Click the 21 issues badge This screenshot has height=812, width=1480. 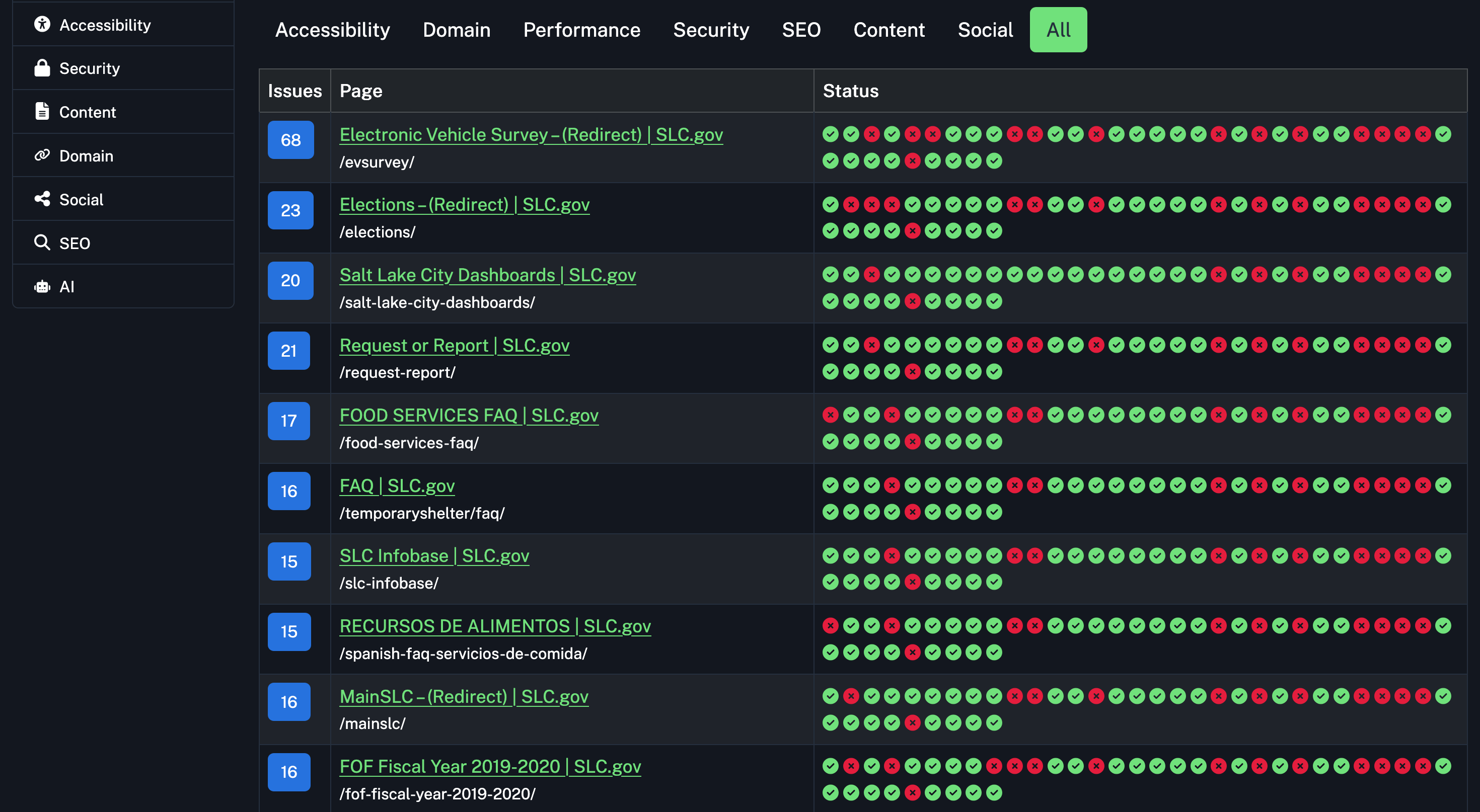[289, 350]
